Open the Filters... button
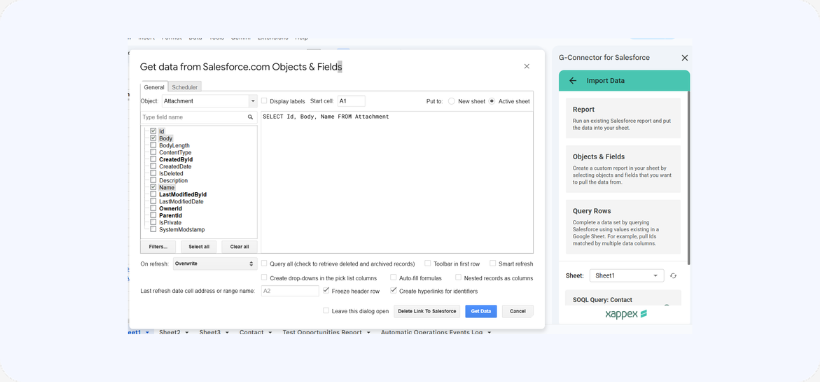Image resolution: width=820 pixels, height=382 pixels. tap(158, 246)
